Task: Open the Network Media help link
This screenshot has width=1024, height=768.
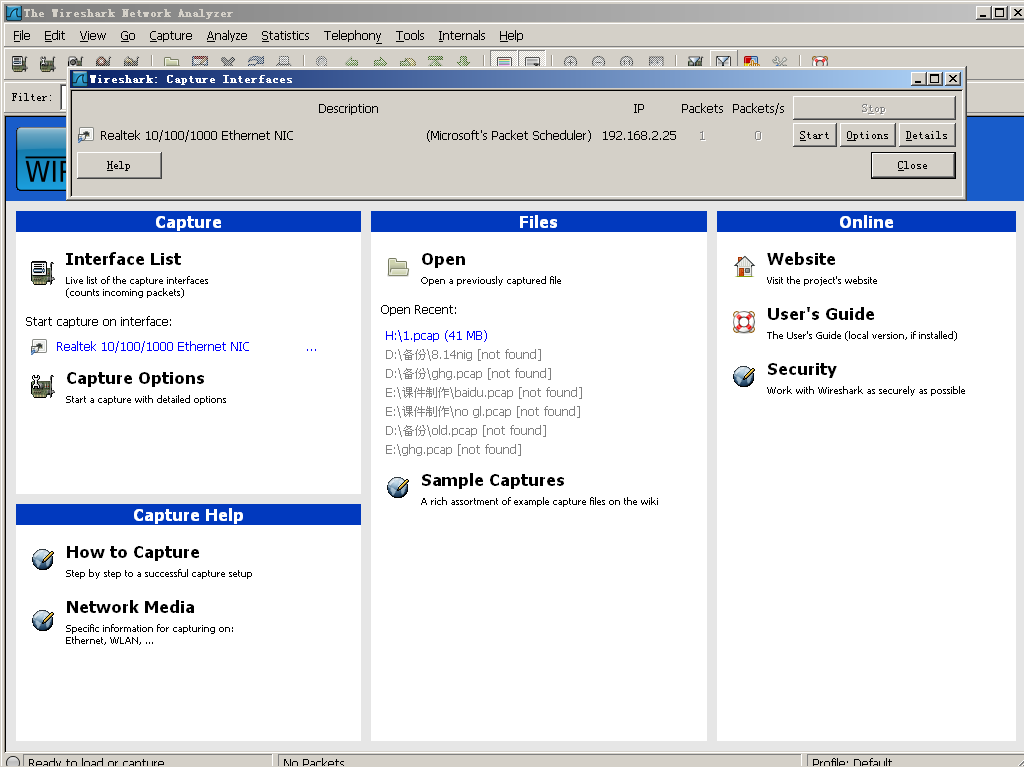Action: (130, 607)
